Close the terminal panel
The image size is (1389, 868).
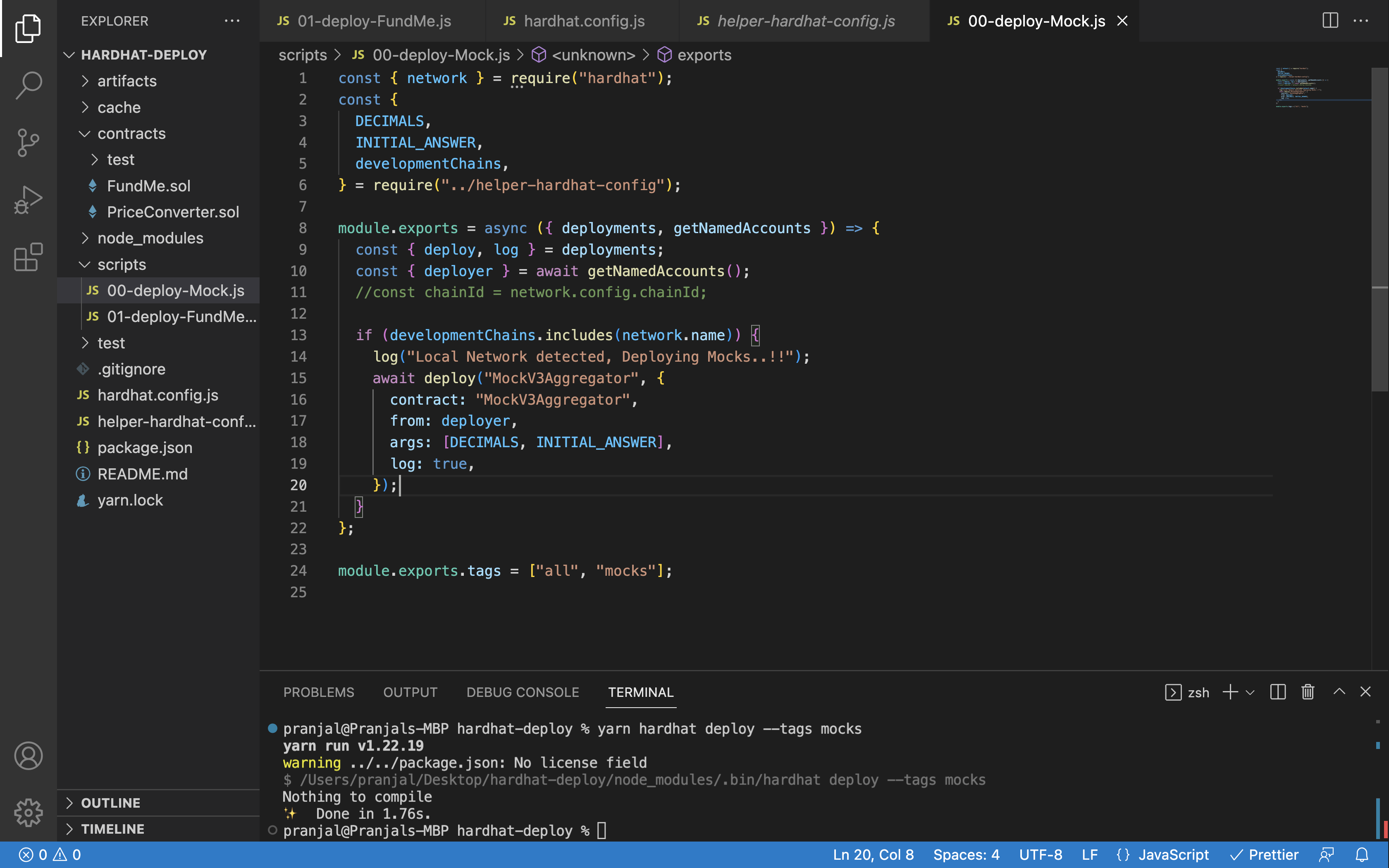point(1365,692)
